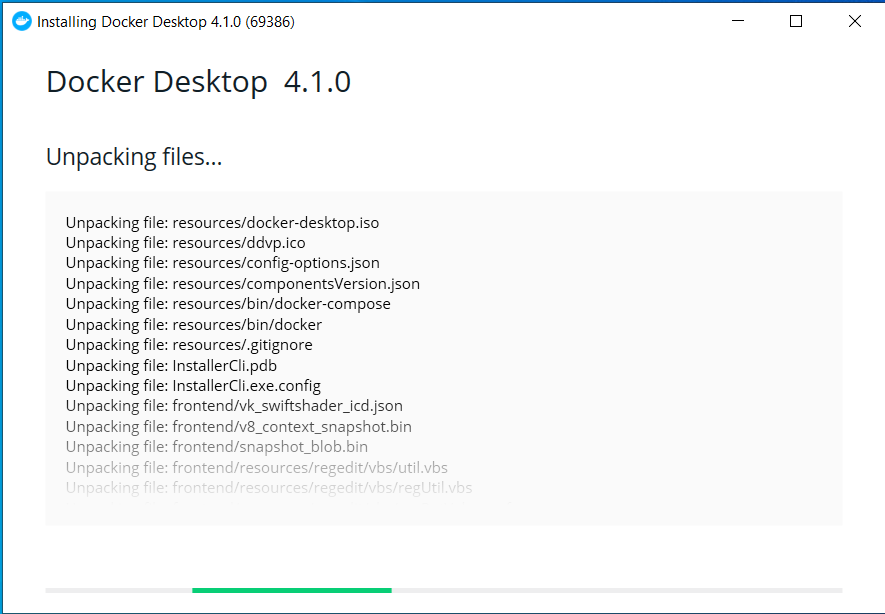
Task: Click the ddvp.ico unpacking line
Action: pos(185,243)
